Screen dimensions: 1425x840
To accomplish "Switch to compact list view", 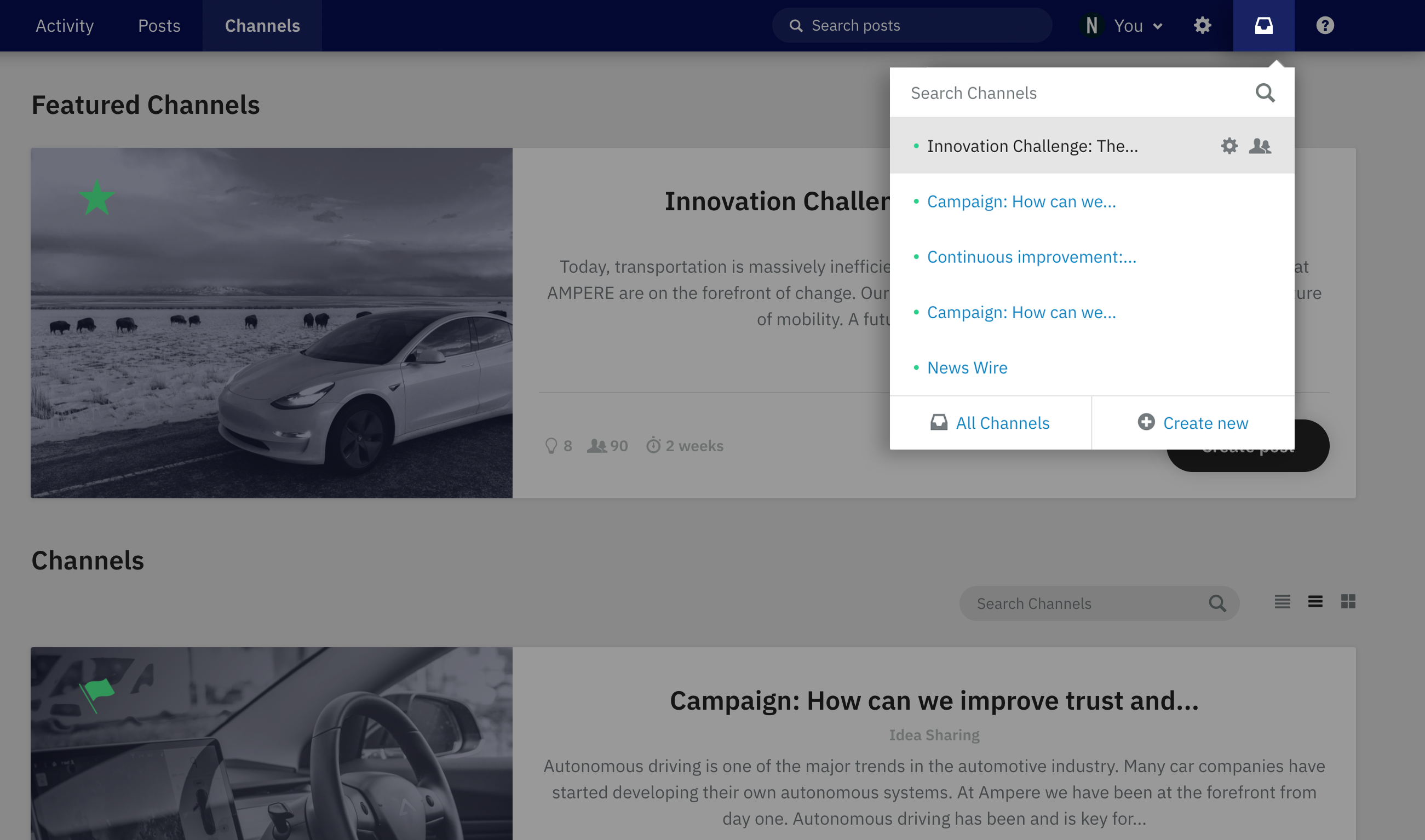I will (x=1283, y=602).
